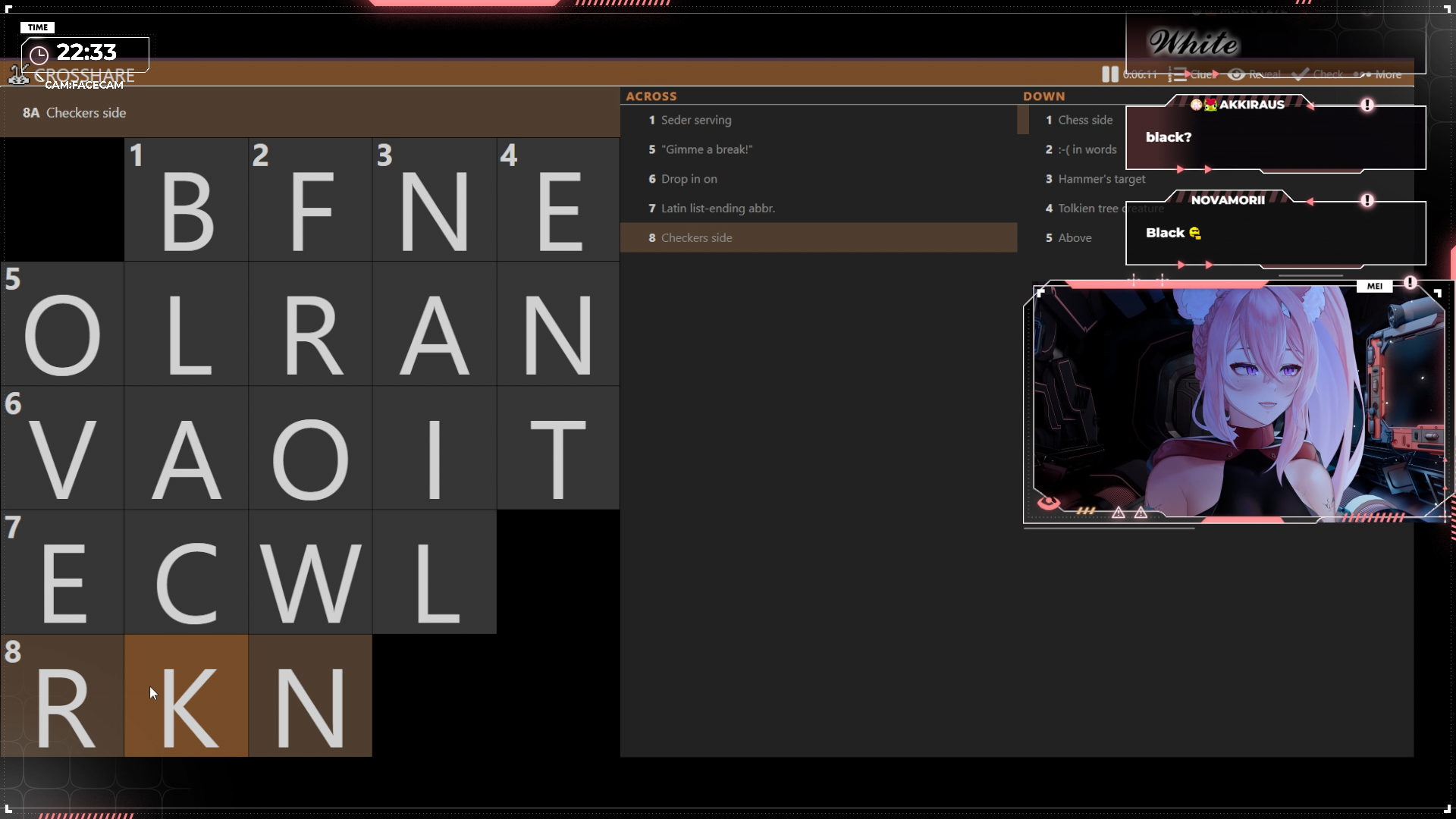Open the Check checkmark menu

point(1301,74)
